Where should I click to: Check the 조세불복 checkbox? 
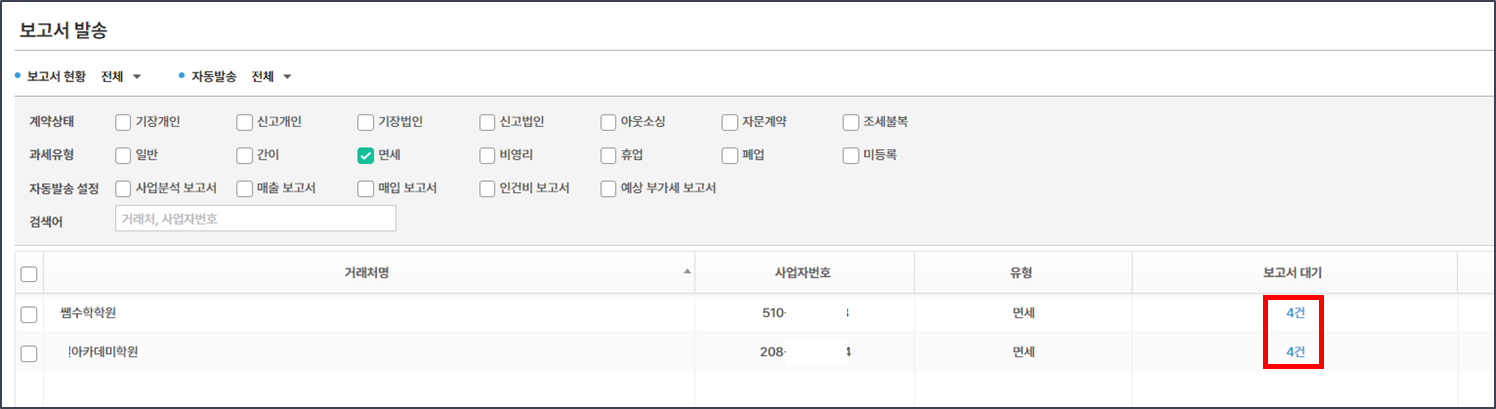851,123
